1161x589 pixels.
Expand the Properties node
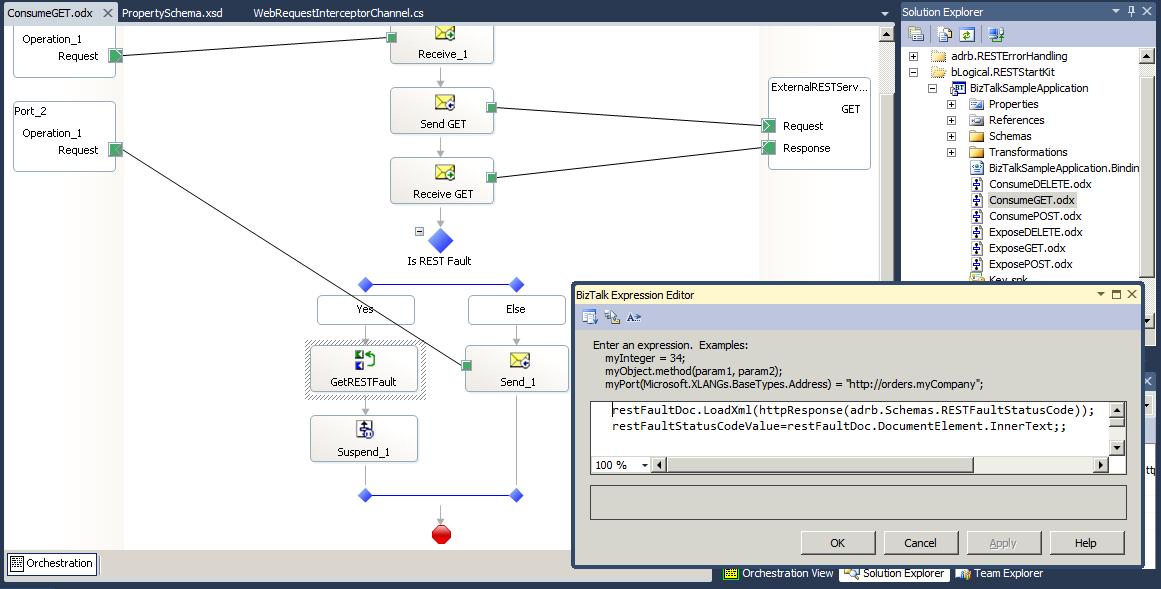pos(951,104)
